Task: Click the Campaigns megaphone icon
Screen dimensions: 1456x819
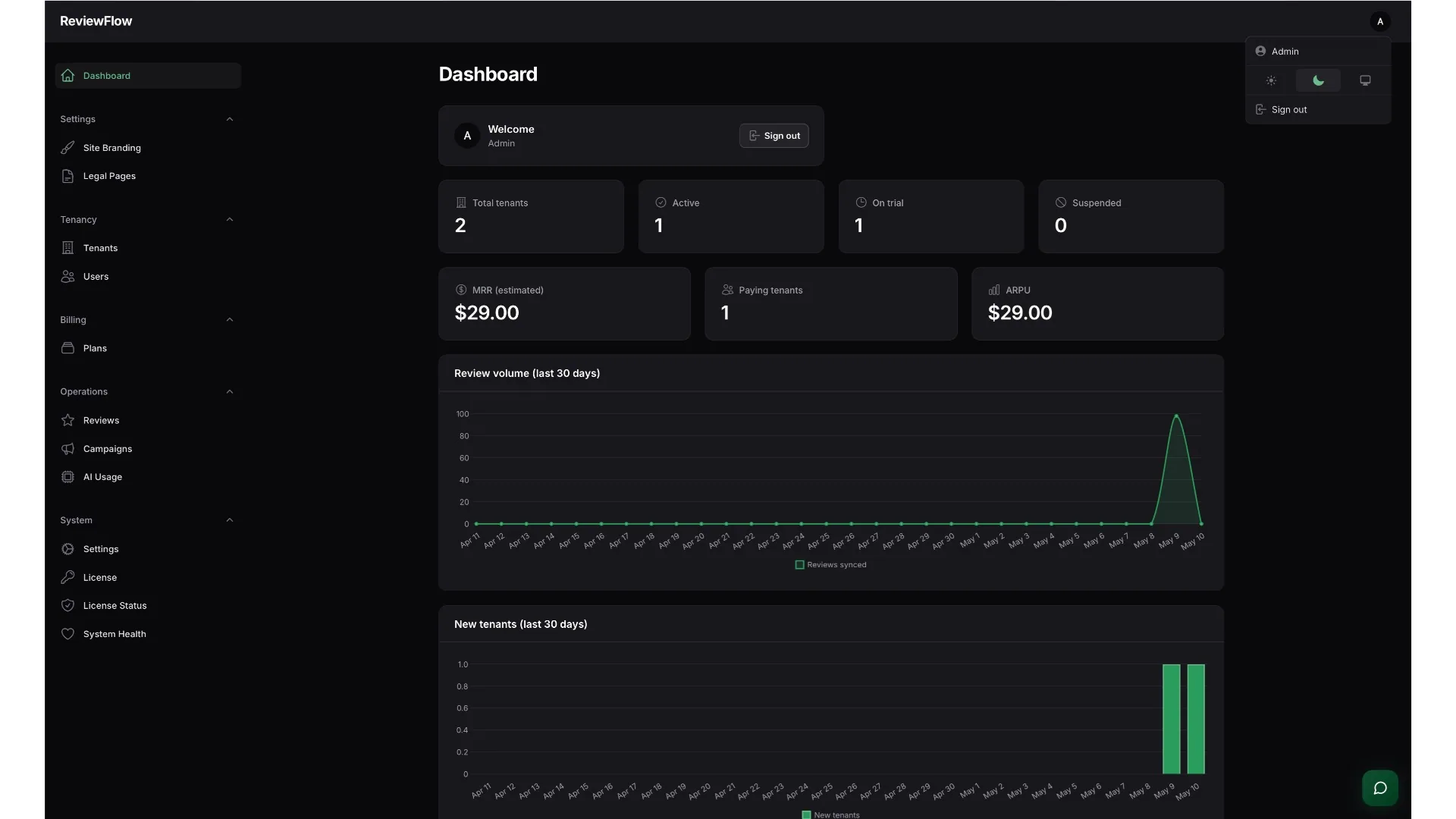Action: click(x=67, y=449)
